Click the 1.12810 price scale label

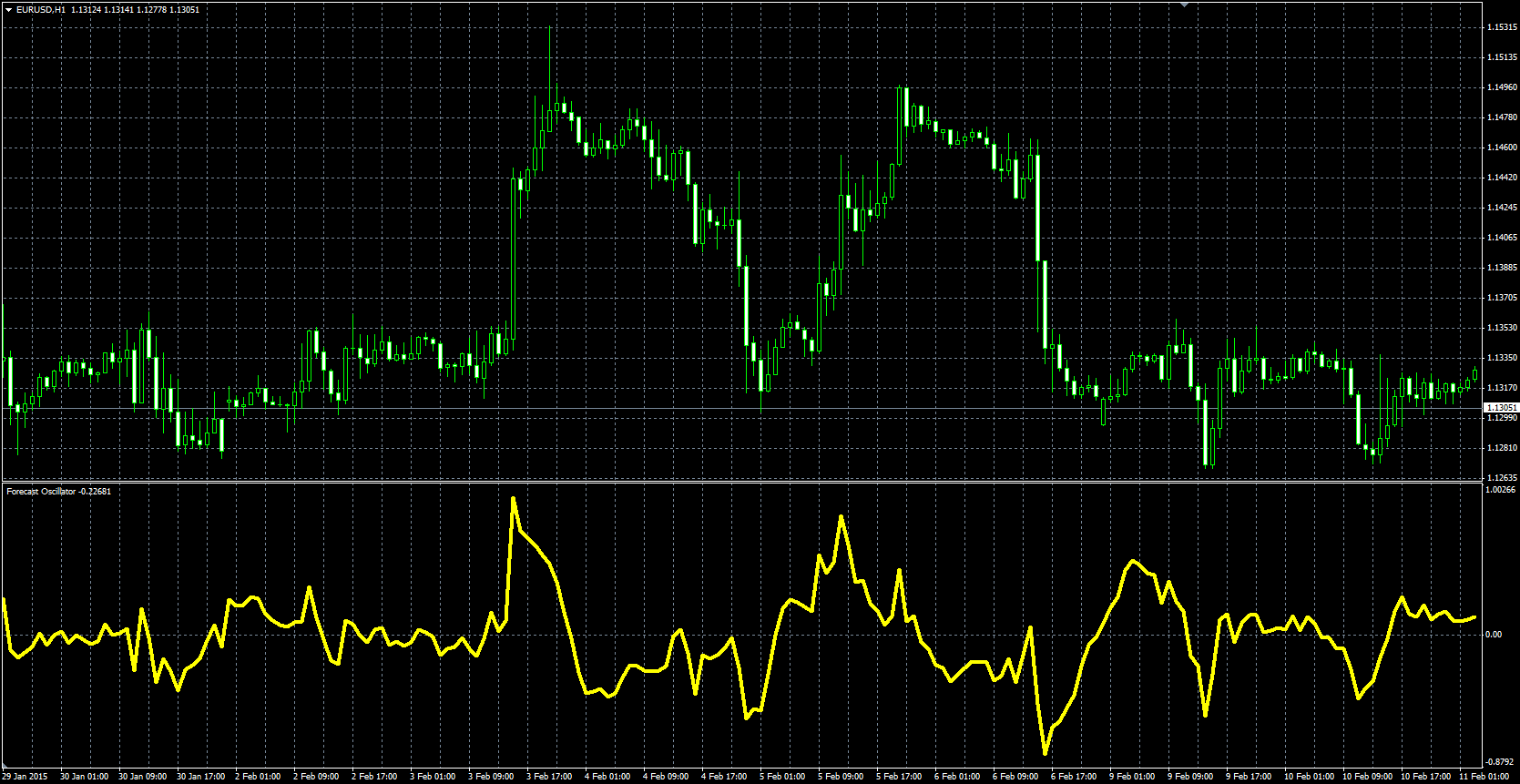[x=1502, y=448]
